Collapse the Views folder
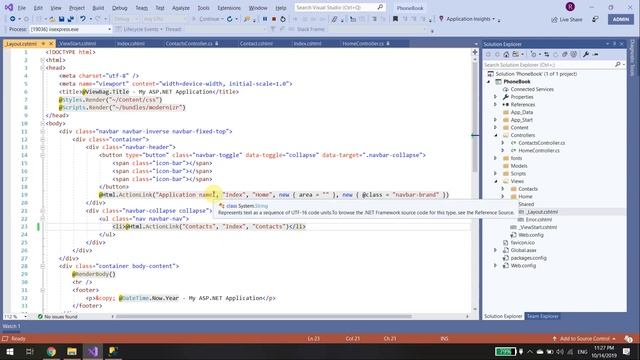Screen dimensions: 640x360 click(496, 181)
